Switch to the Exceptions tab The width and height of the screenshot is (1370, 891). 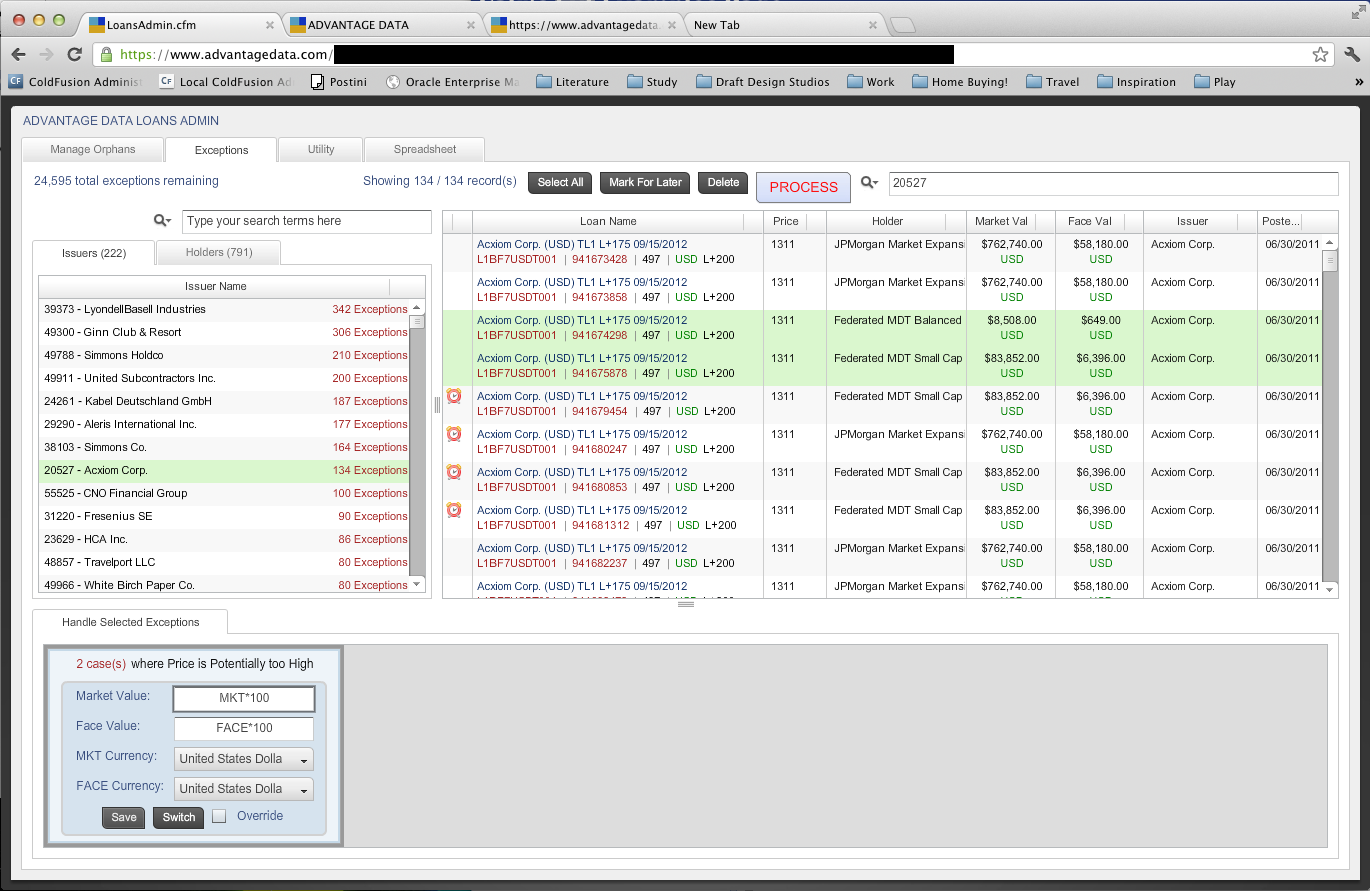pyautogui.click(x=222, y=150)
